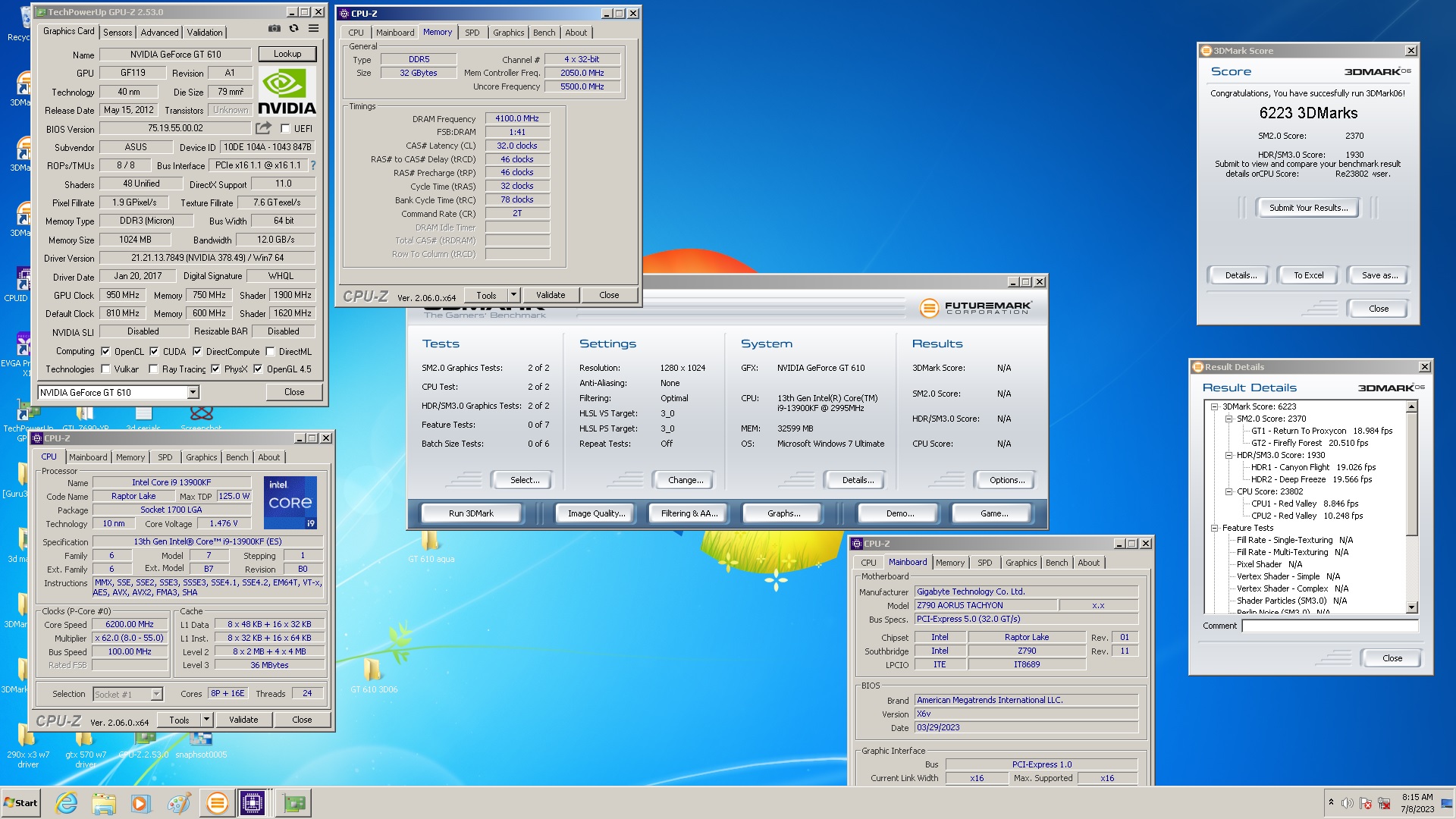Collapse the Feature Tests tree node

click(1214, 528)
